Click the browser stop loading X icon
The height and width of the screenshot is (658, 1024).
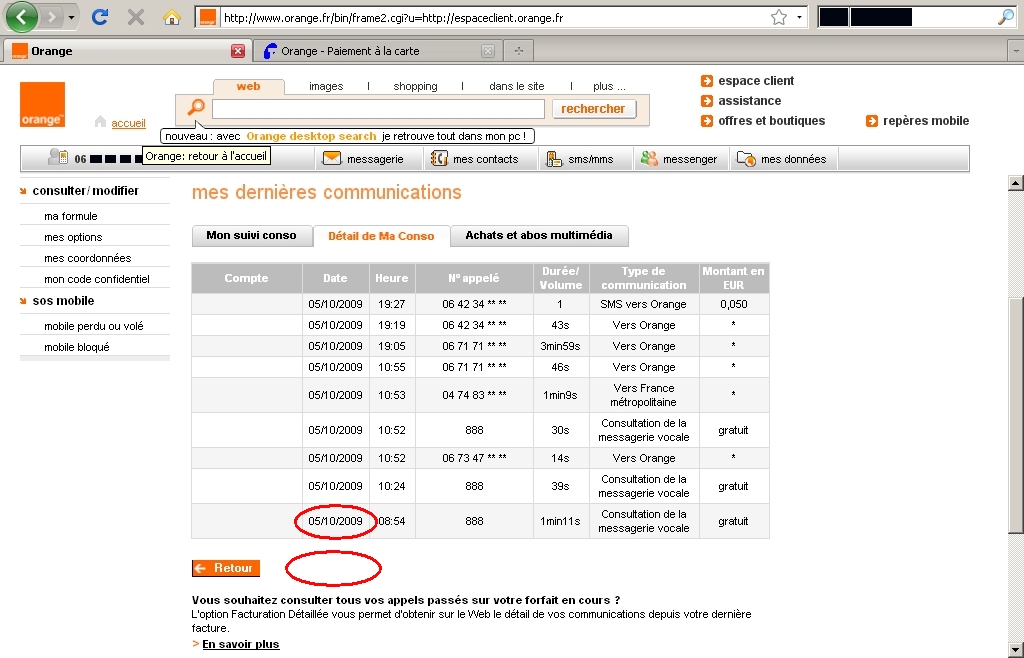(x=135, y=17)
